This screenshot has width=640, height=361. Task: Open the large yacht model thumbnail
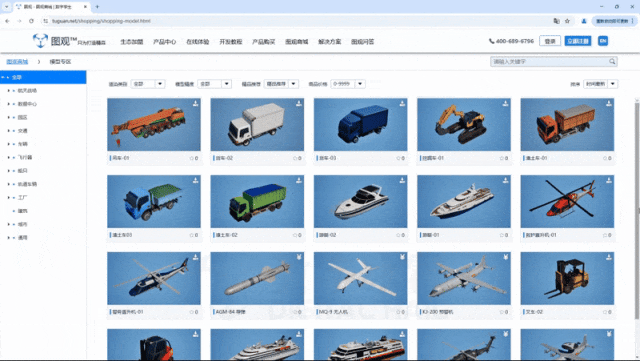pos(464,201)
